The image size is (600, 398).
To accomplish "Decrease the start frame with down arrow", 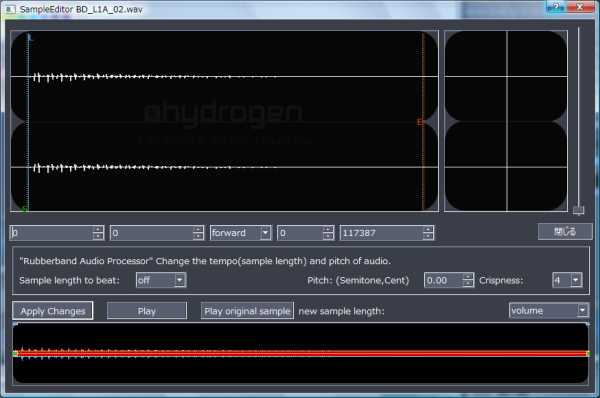I will pyautogui.click(x=98, y=236).
